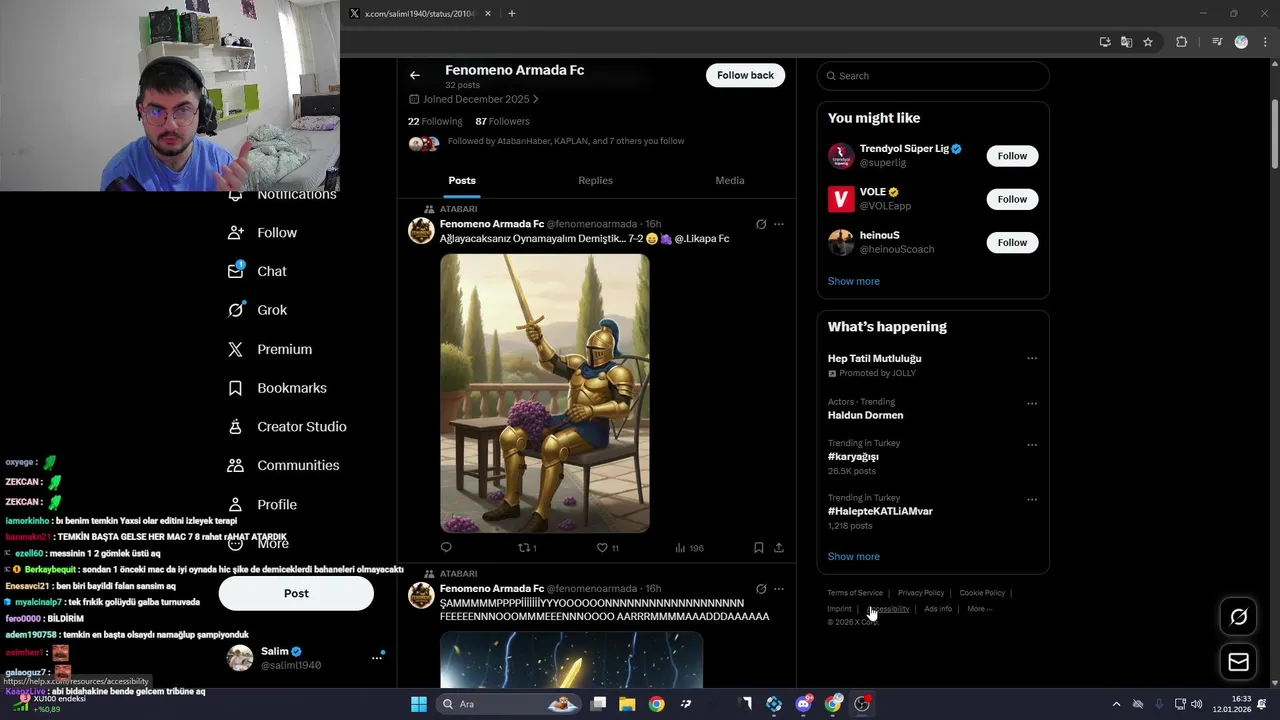Open the 22 Following list
Image resolution: width=1280 pixels, height=720 pixels.
click(435, 121)
